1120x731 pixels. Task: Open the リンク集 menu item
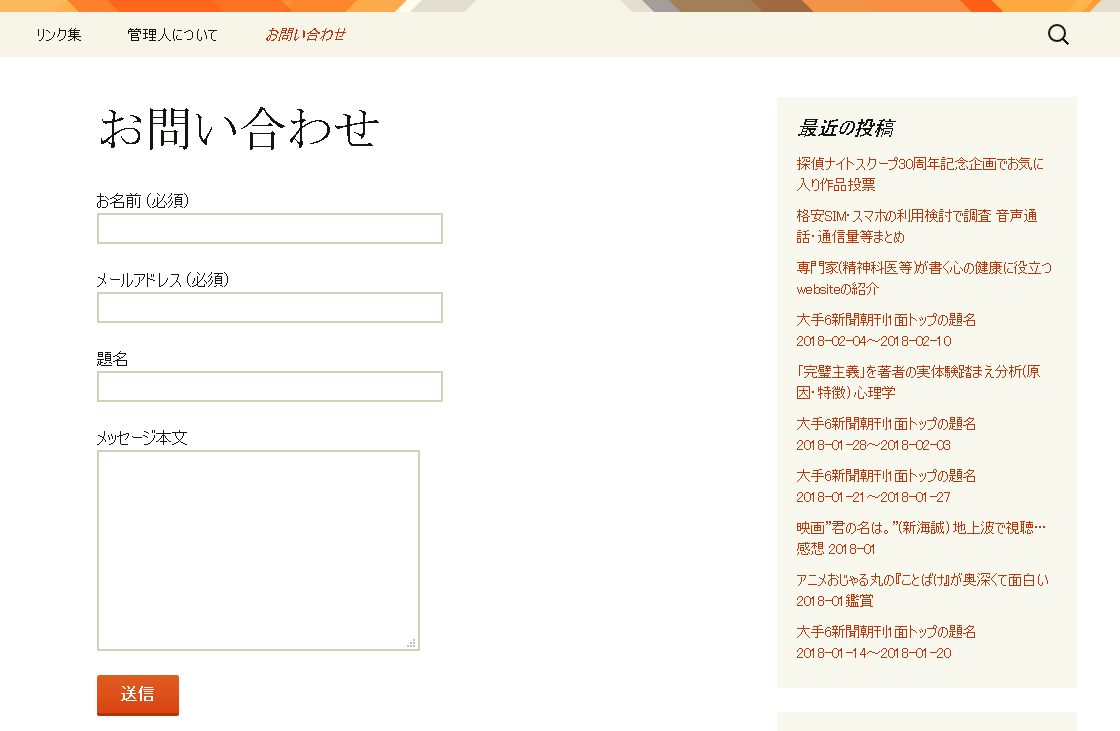click(59, 35)
